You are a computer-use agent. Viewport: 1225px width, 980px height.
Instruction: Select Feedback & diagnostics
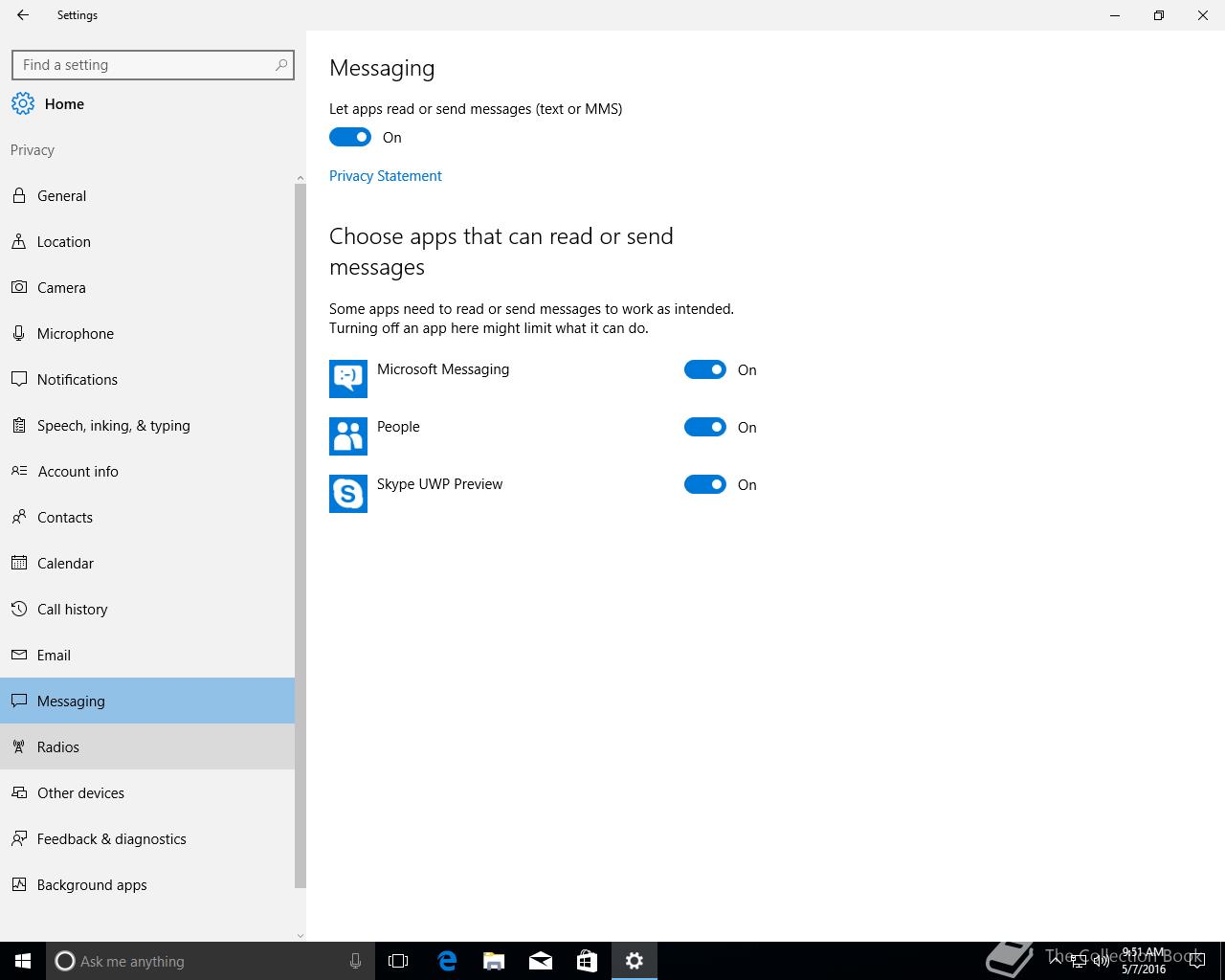click(x=147, y=838)
